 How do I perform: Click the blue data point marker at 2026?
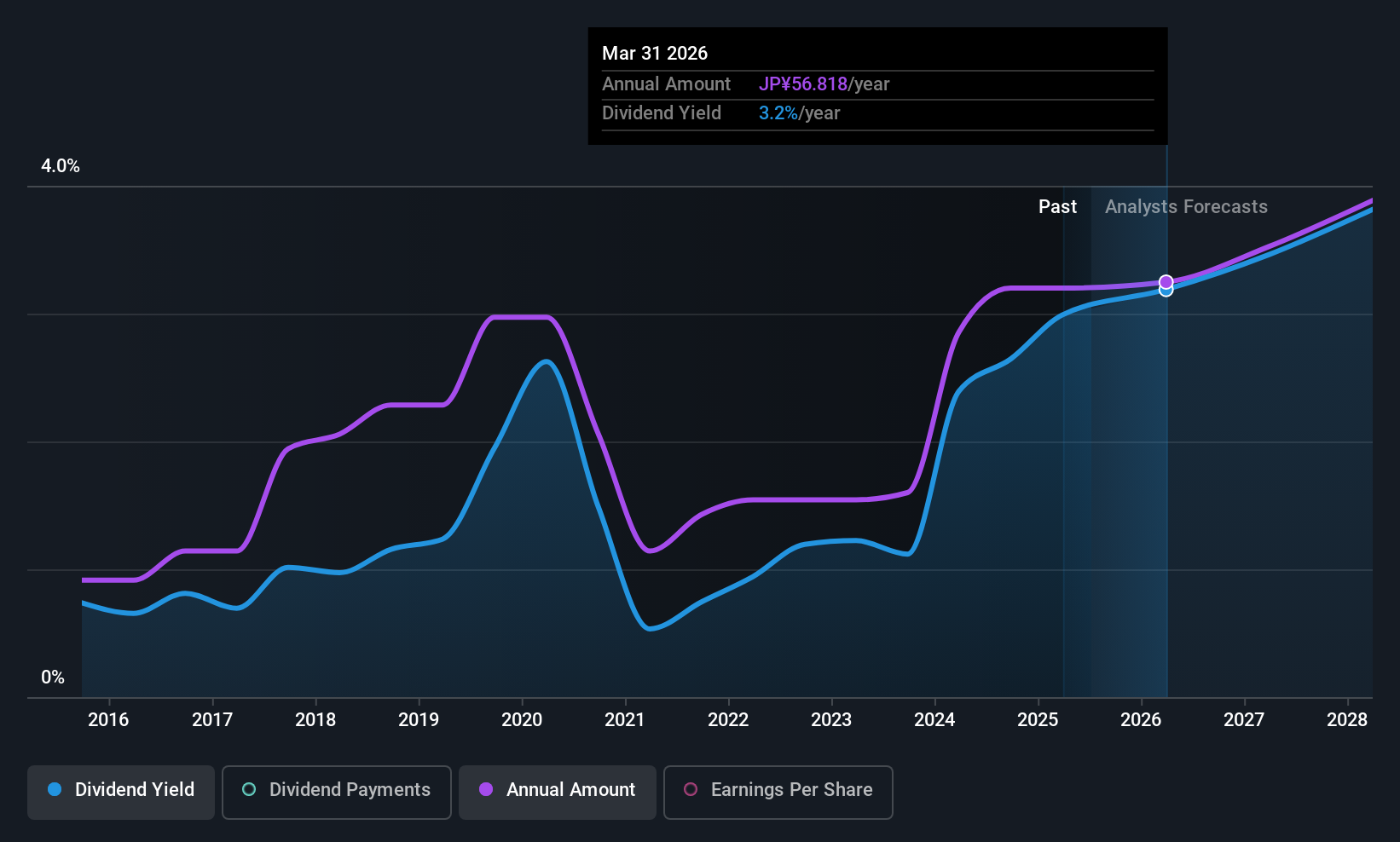pyautogui.click(x=1166, y=291)
